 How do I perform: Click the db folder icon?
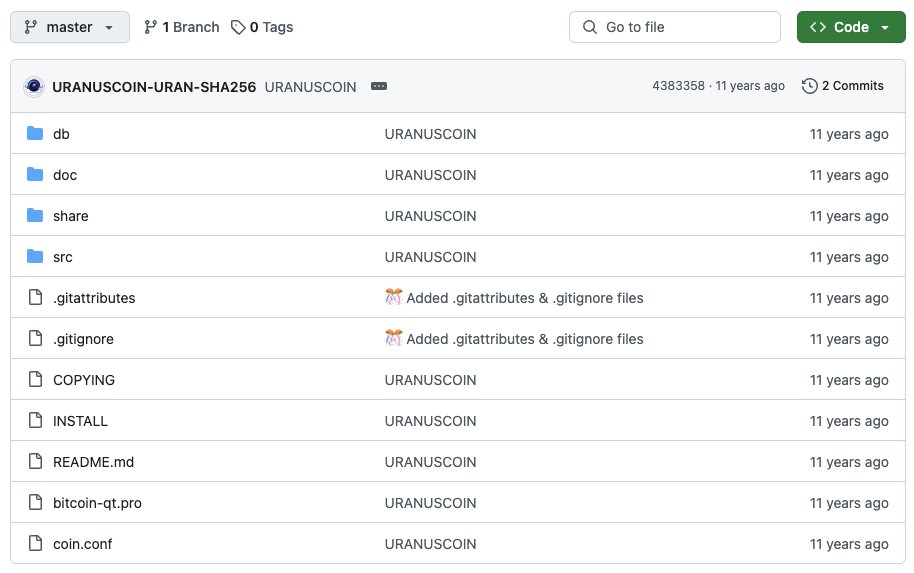pos(35,133)
